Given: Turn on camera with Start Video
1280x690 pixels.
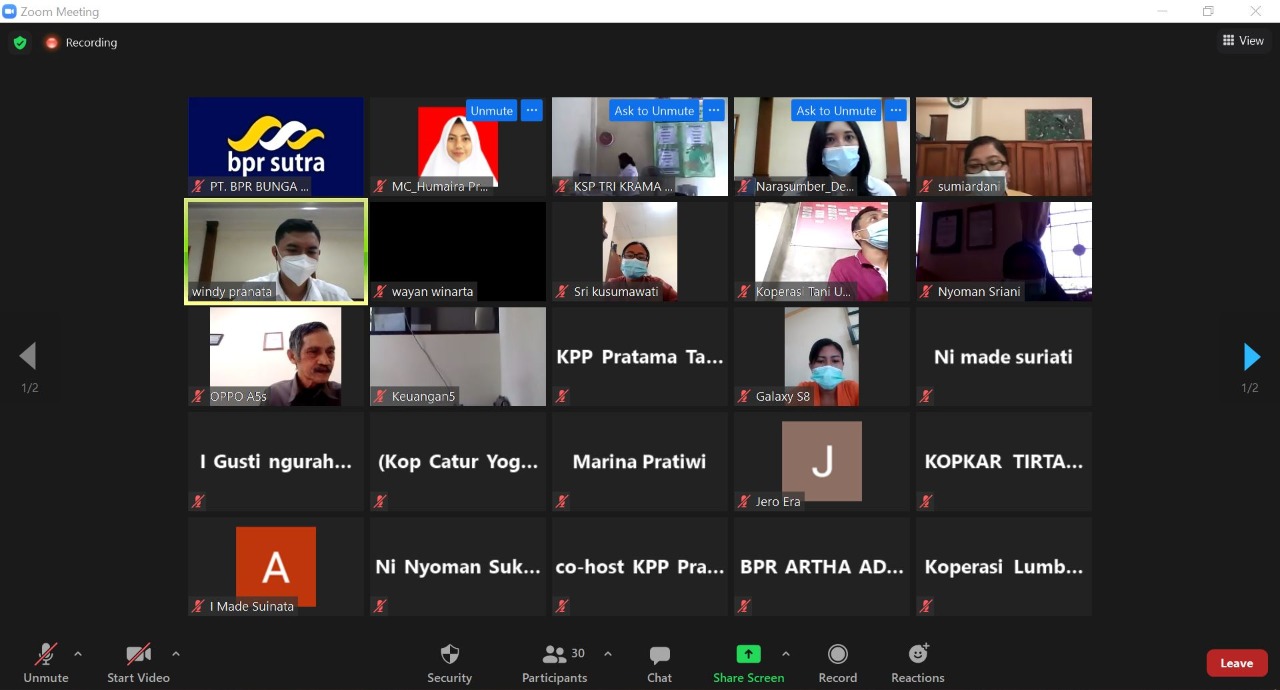Looking at the screenshot, I should [138, 655].
